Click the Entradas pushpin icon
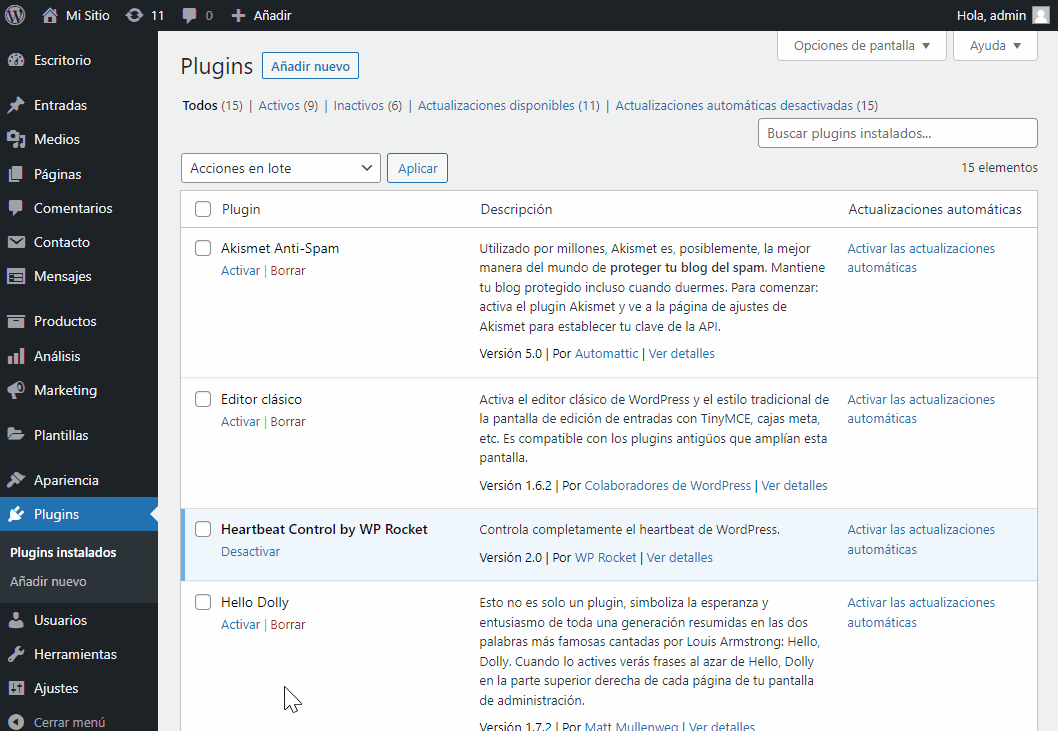1058x731 pixels. [x=16, y=105]
